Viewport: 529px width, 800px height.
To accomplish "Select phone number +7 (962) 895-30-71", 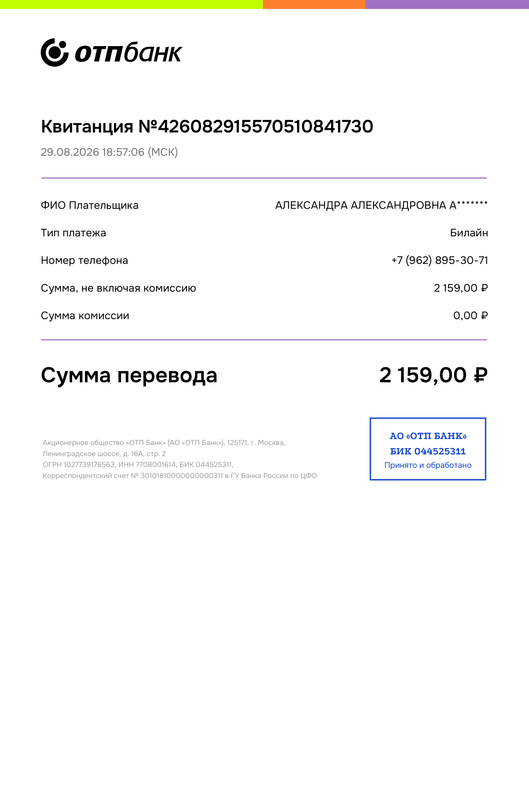I will click(x=440, y=260).
